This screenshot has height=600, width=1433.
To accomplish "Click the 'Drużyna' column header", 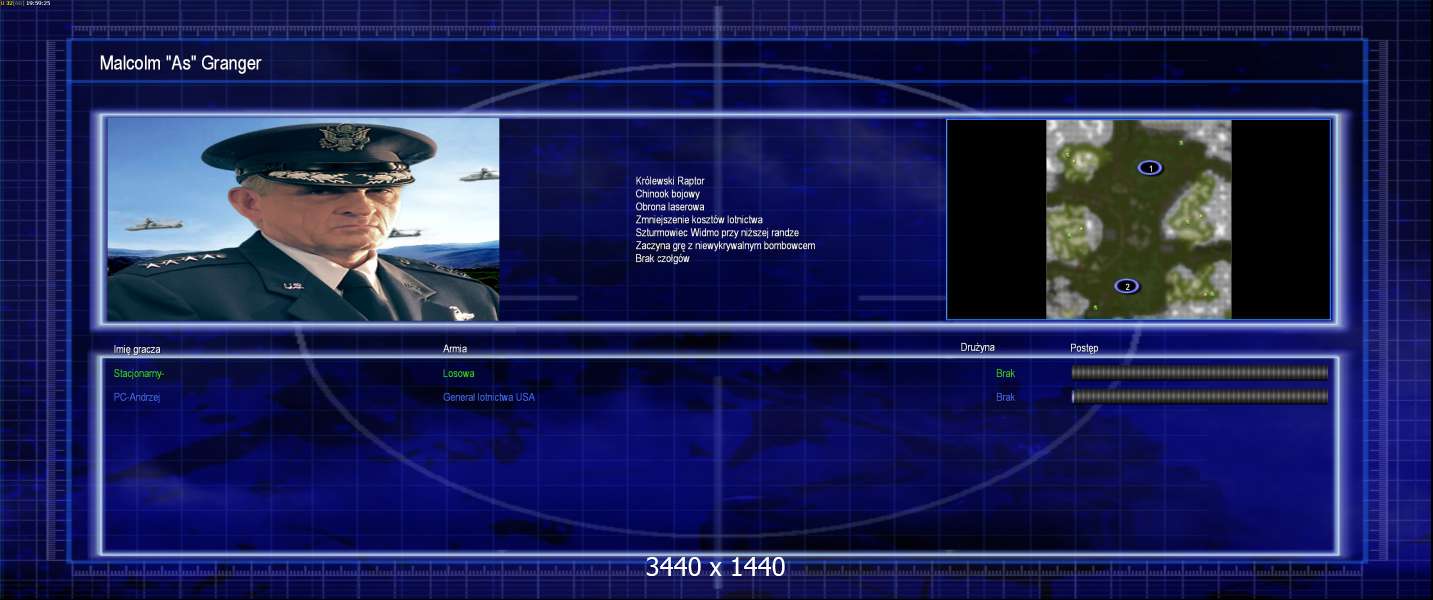I will (977, 348).
